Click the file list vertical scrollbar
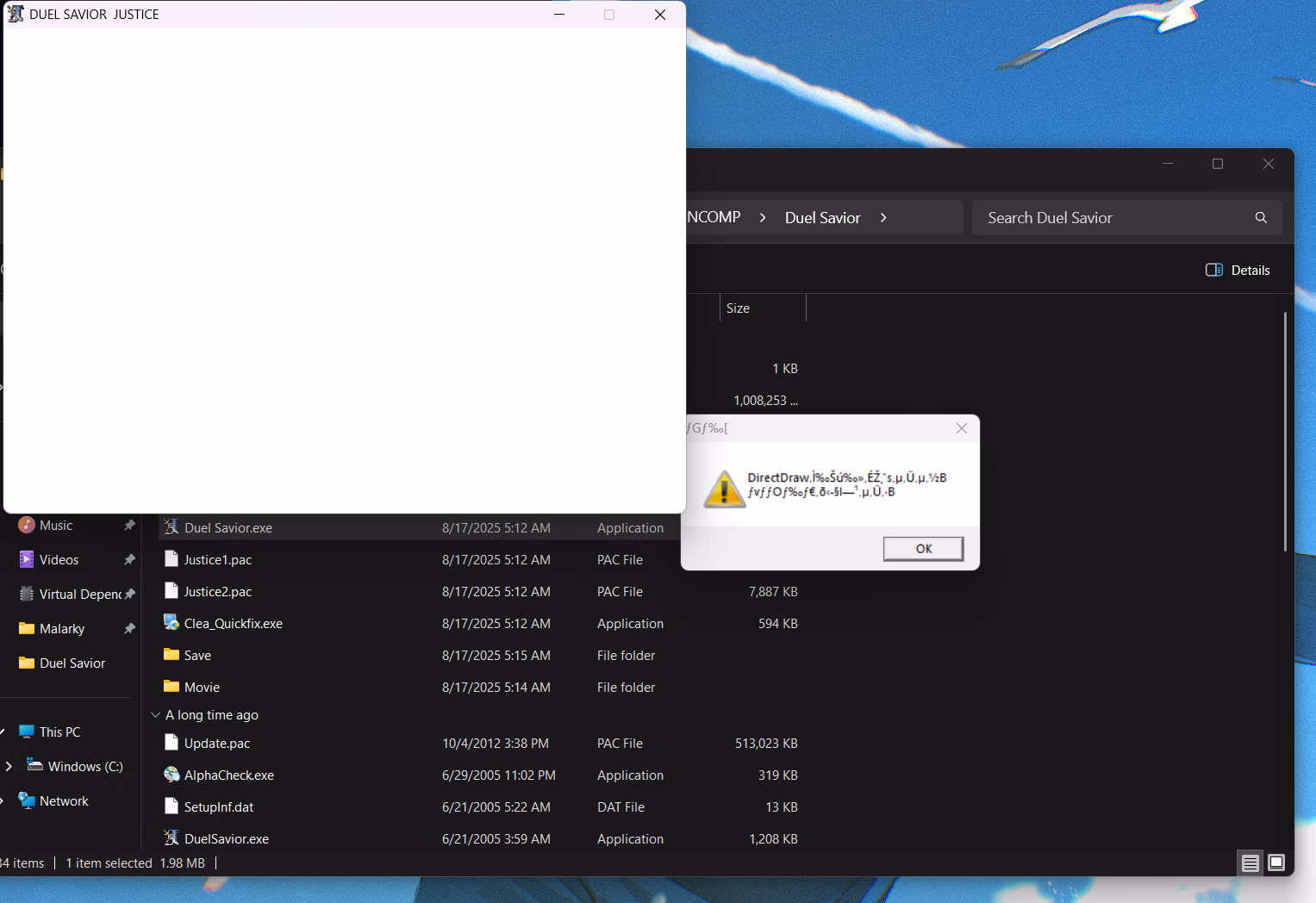Screen dimensions: 1316x903 [1285, 431]
